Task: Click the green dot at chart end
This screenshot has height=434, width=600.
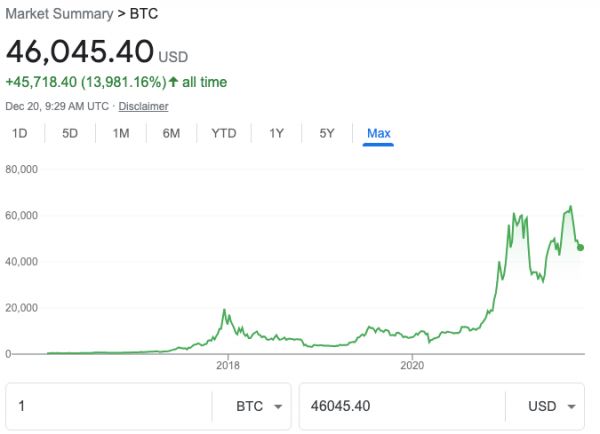Action: coord(581,247)
